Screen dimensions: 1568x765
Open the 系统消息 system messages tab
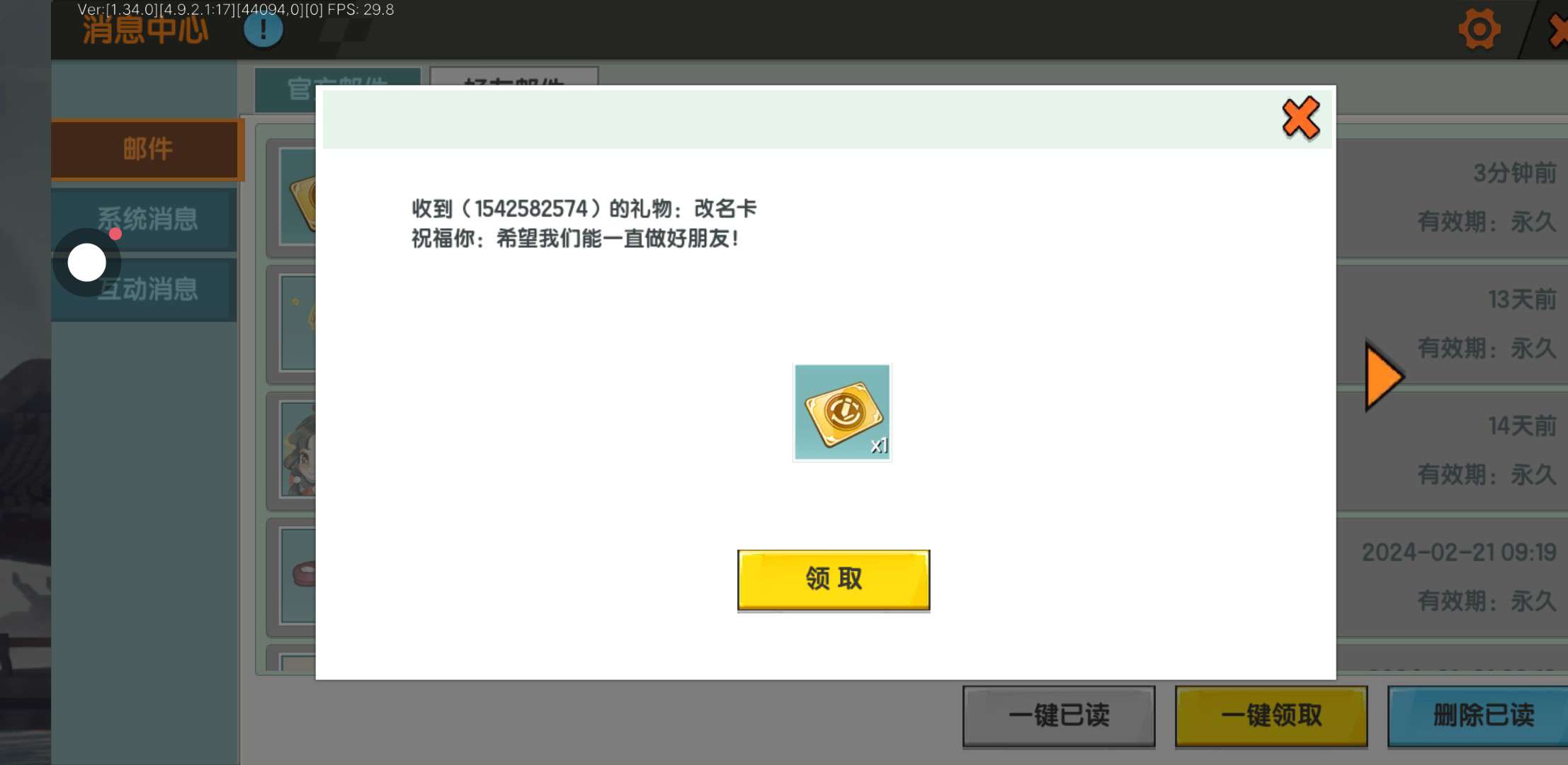pyautogui.click(x=163, y=219)
